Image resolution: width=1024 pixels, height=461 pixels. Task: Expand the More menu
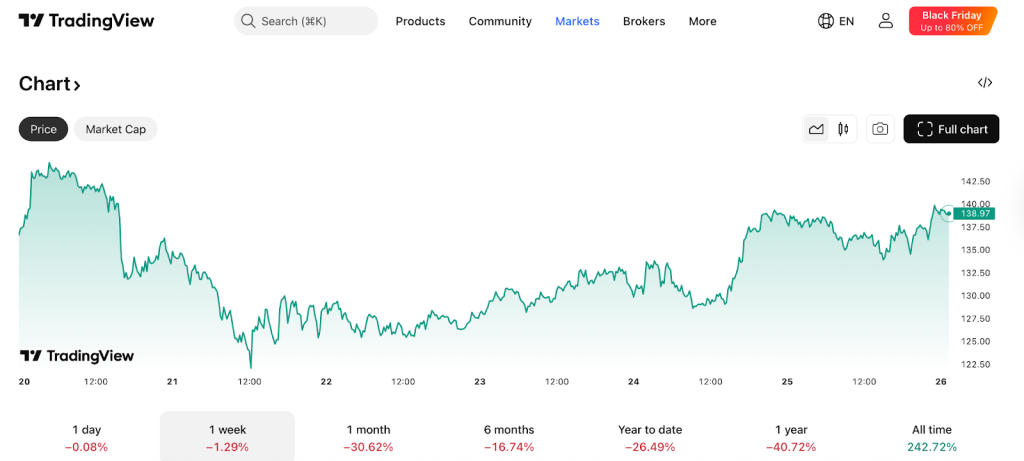[x=702, y=21]
